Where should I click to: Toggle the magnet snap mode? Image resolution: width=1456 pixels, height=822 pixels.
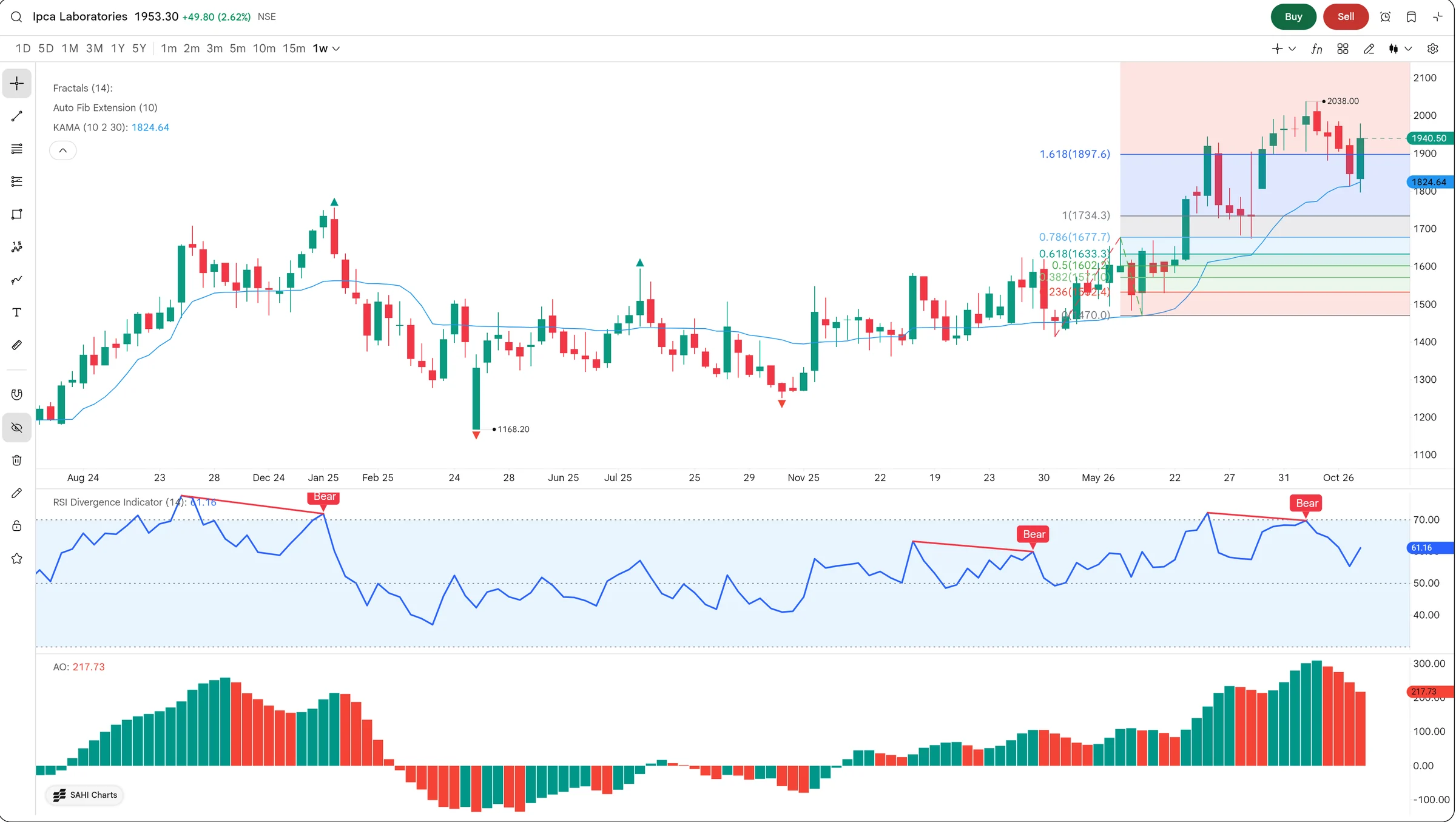coord(17,395)
